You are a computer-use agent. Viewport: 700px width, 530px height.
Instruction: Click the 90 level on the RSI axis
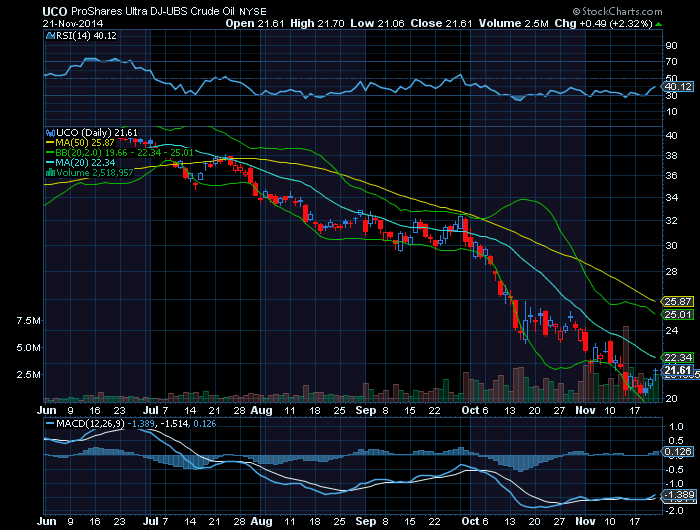click(x=671, y=46)
